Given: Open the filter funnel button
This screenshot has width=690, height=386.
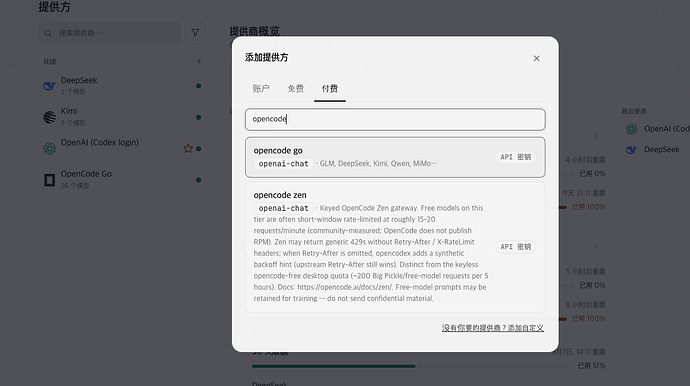Looking at the screenshot, I should pyautogui.click(x=195, y=33).
